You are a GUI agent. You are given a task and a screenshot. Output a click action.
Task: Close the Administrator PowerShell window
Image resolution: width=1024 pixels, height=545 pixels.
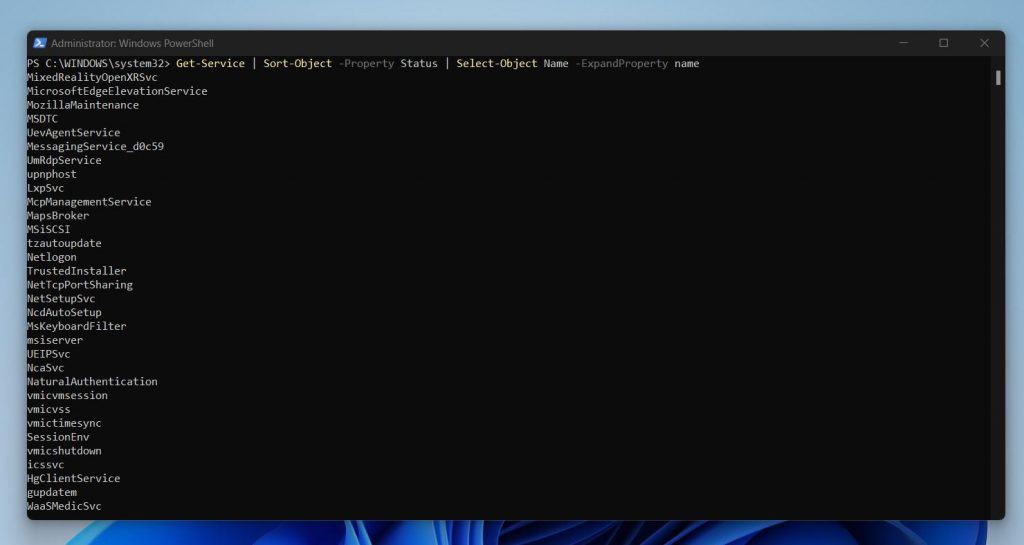[x=984, y=43]
